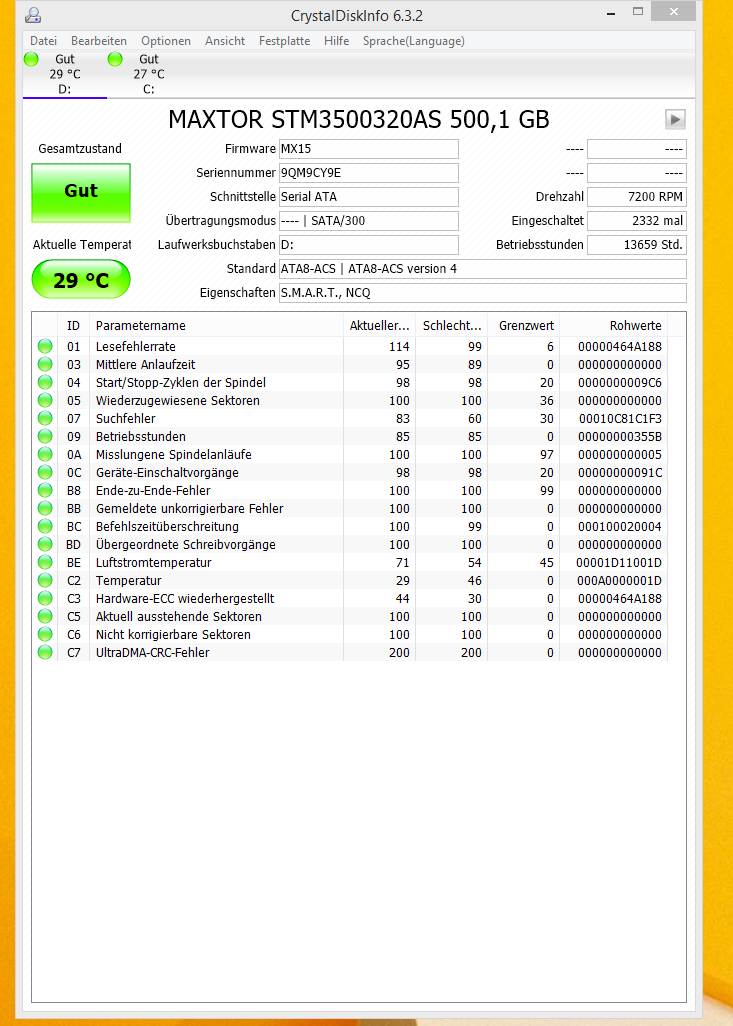Open the Datei menu
Image resolution: width=733 pixels, height=1026 pixels.
[x=43, y=41]
